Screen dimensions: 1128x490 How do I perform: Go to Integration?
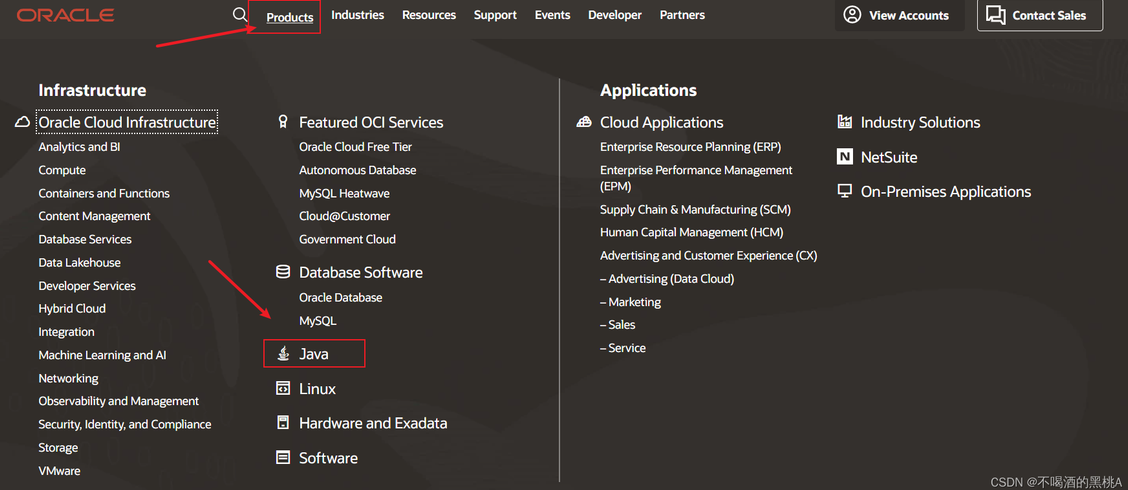66,332
